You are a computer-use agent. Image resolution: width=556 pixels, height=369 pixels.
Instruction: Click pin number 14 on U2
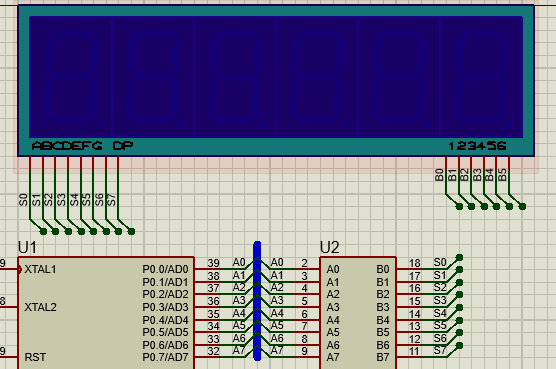(x=414, y=314)
